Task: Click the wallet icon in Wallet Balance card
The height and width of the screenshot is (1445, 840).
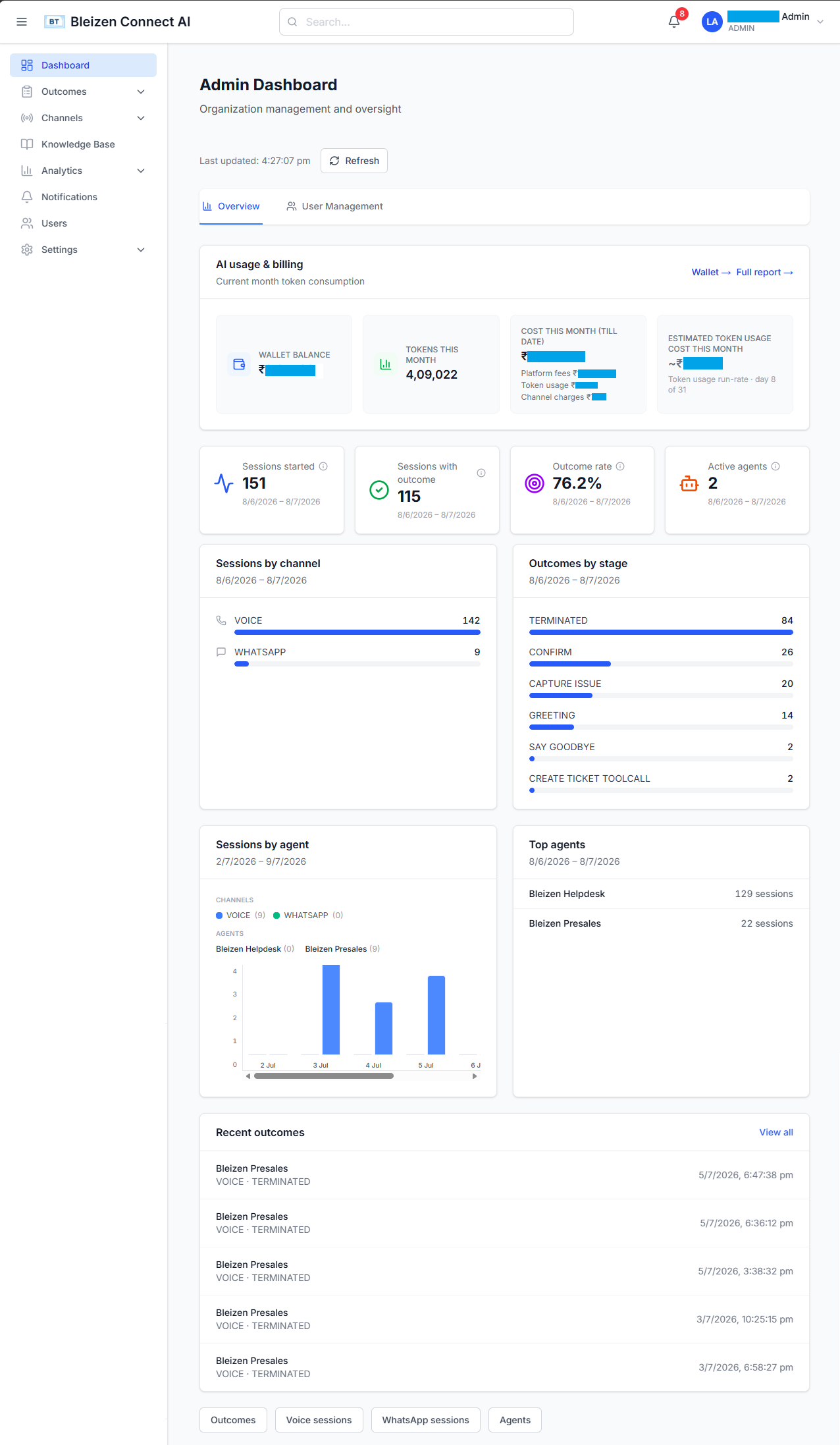Action: pyautogui.click(x=239, y=364)
